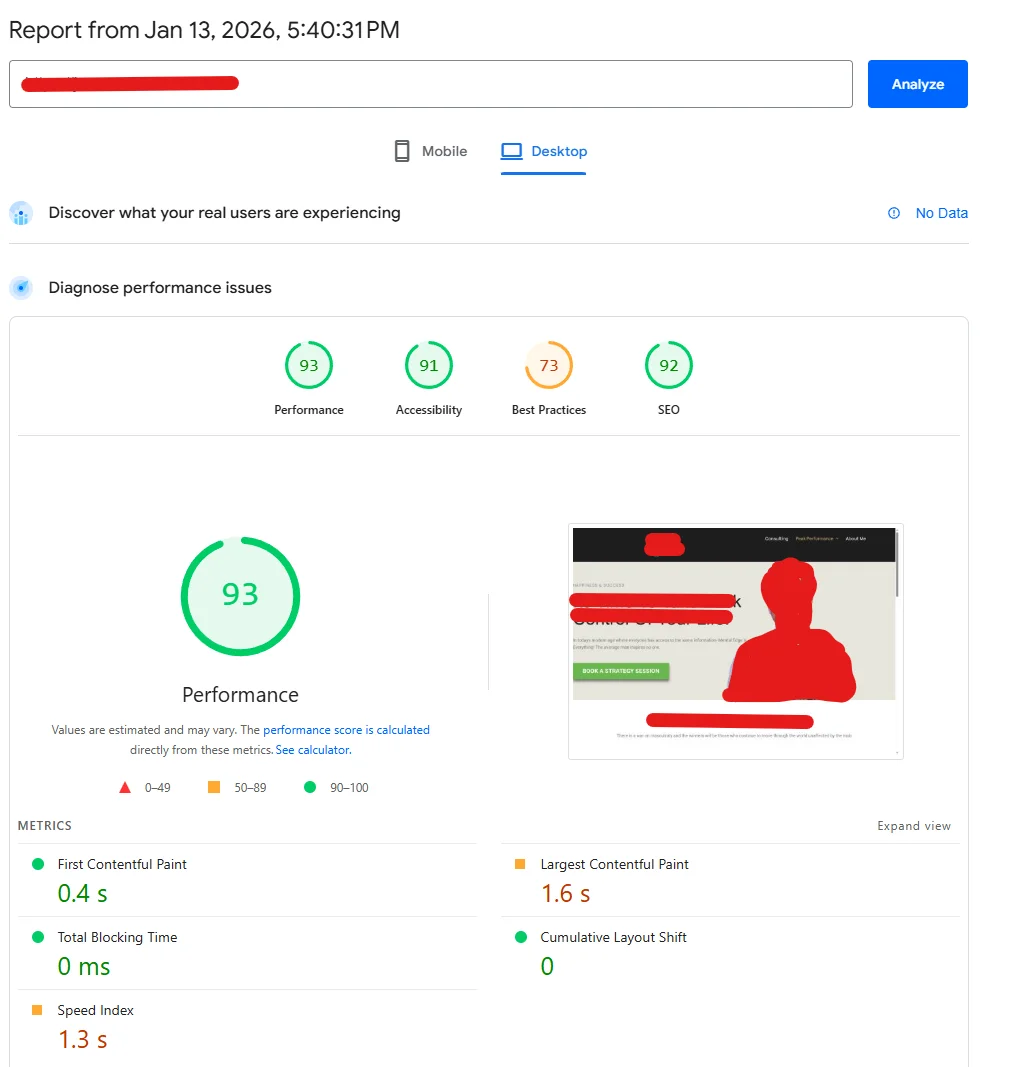The width and height of the screenshot is (1014, 1067).
Task: Click the SEO score circle showing 92
Action: (x=668, y=365)
